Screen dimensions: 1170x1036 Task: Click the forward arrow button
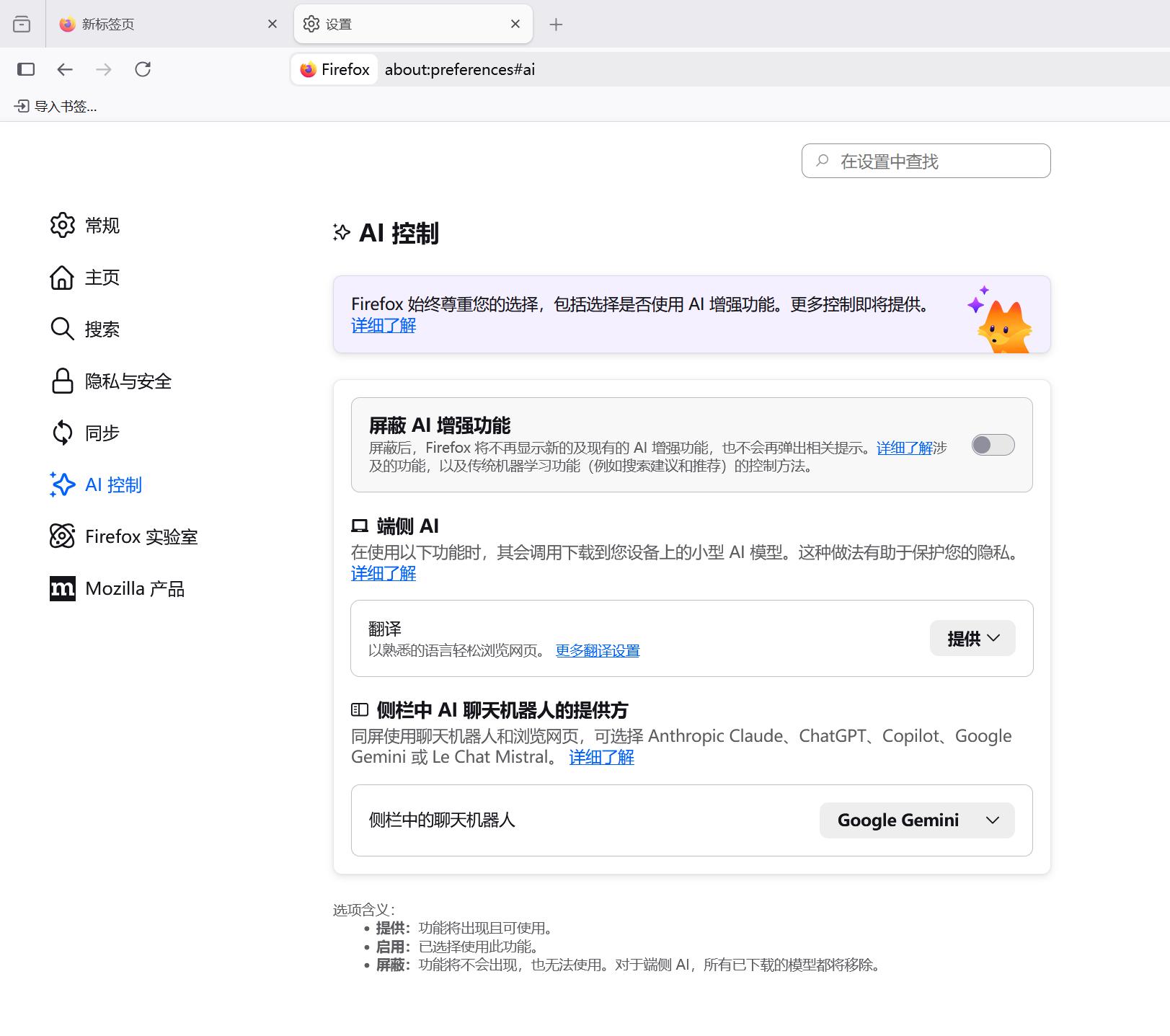104,69
